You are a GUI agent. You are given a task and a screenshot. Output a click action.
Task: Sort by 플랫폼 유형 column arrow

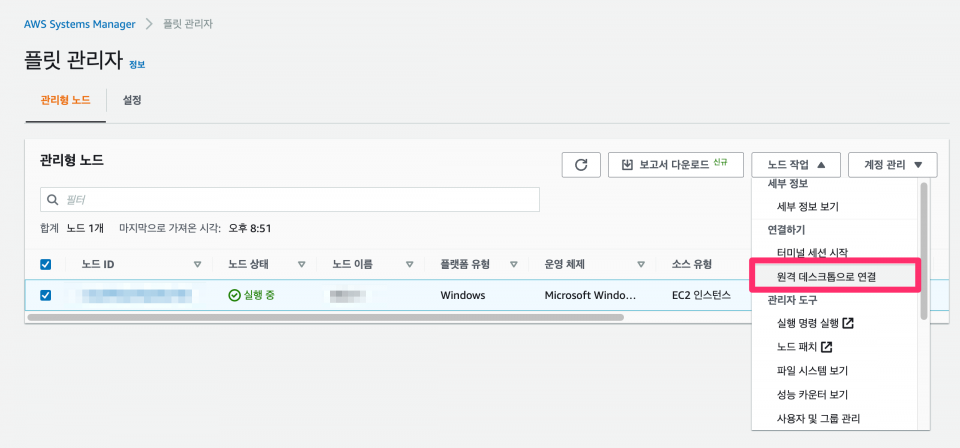pos(514,265)
